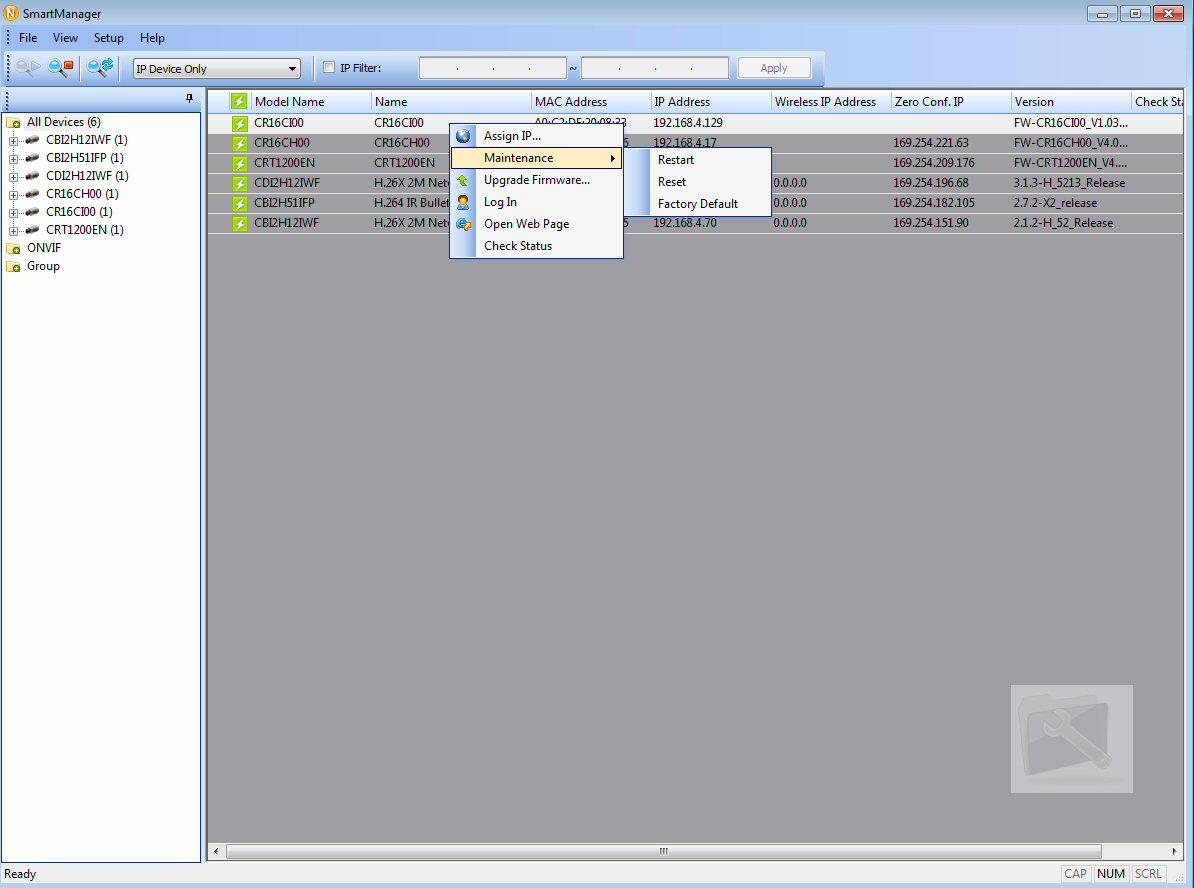This screenshot has width=1194, height=888.
Task: Select Restart in the Maintenance submenu
Action: 675,160
